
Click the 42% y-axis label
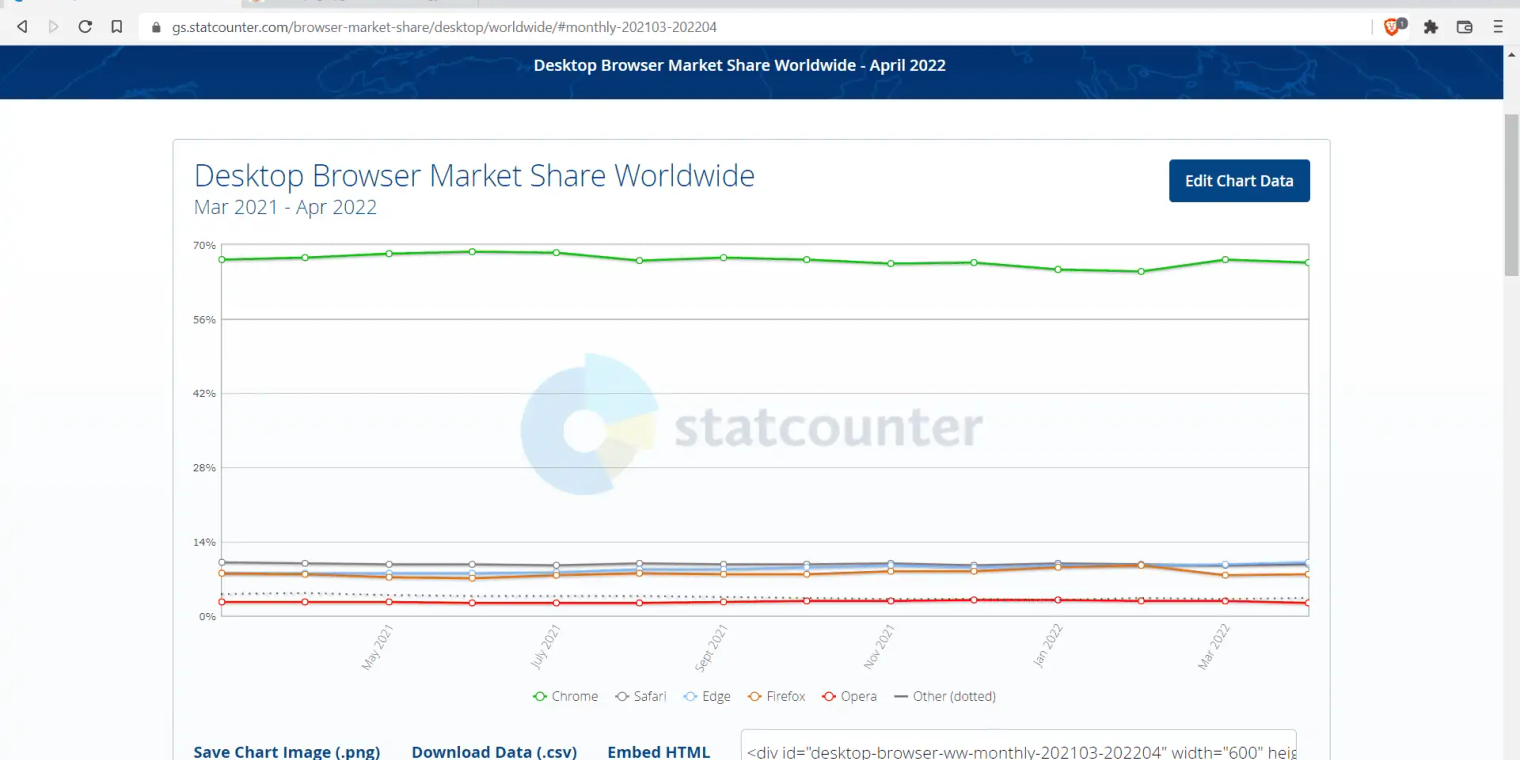point(204,393)
